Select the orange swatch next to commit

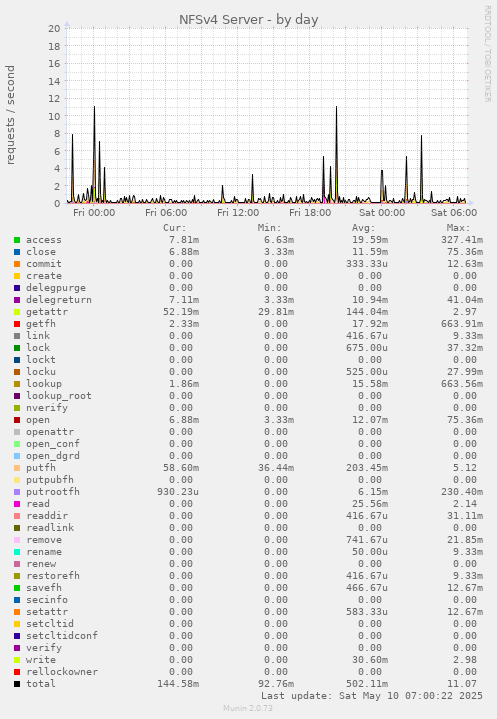(17, 264)
